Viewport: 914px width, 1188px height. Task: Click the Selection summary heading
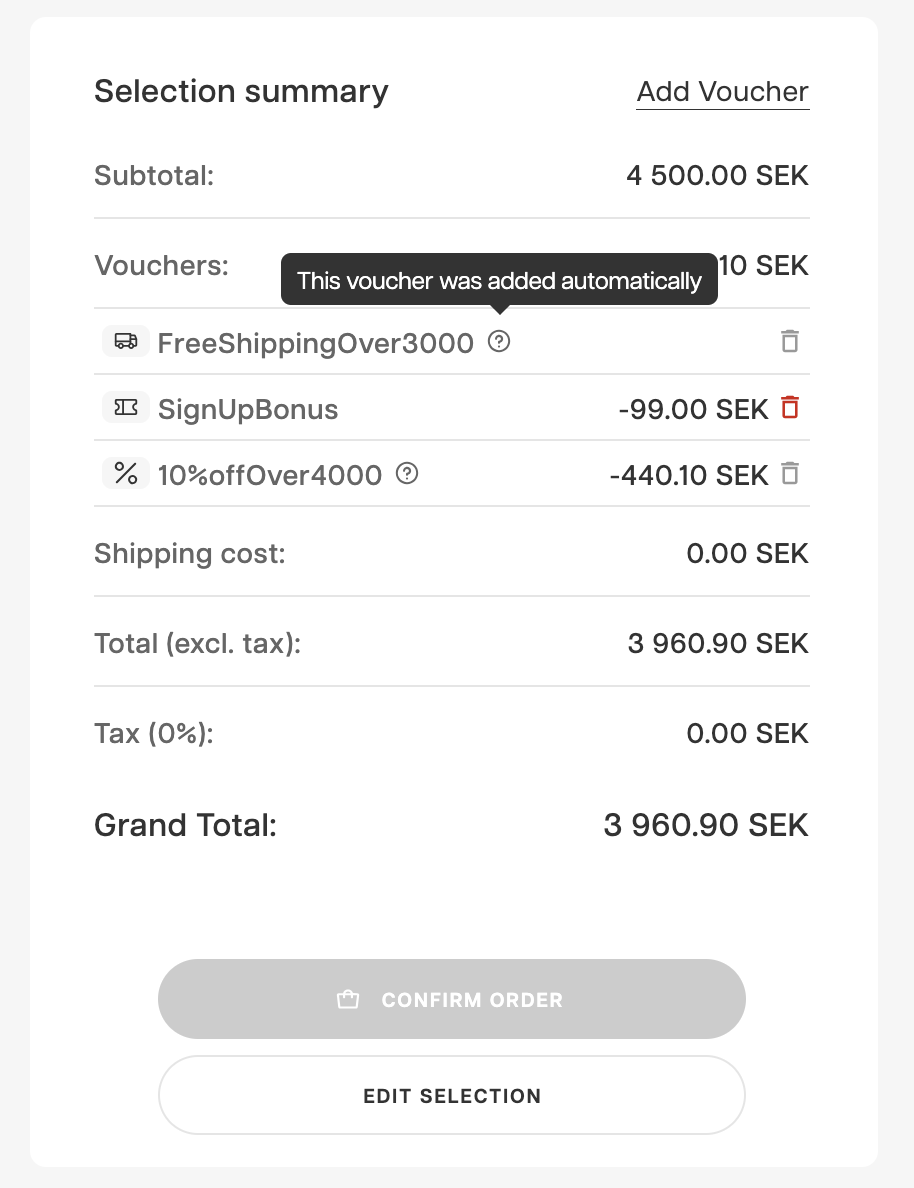coord(241,92)
